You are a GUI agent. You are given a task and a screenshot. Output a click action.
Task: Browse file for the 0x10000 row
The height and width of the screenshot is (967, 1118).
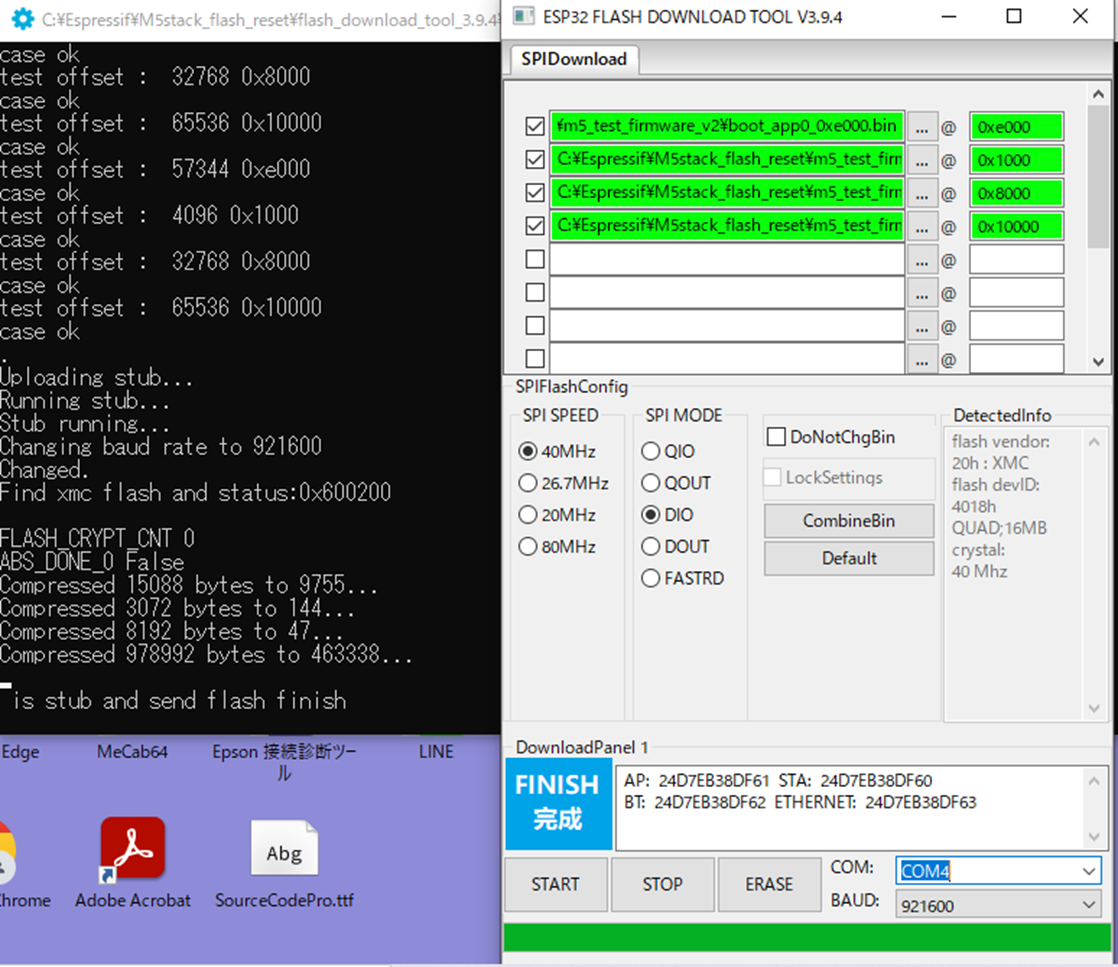pos(922,227)
